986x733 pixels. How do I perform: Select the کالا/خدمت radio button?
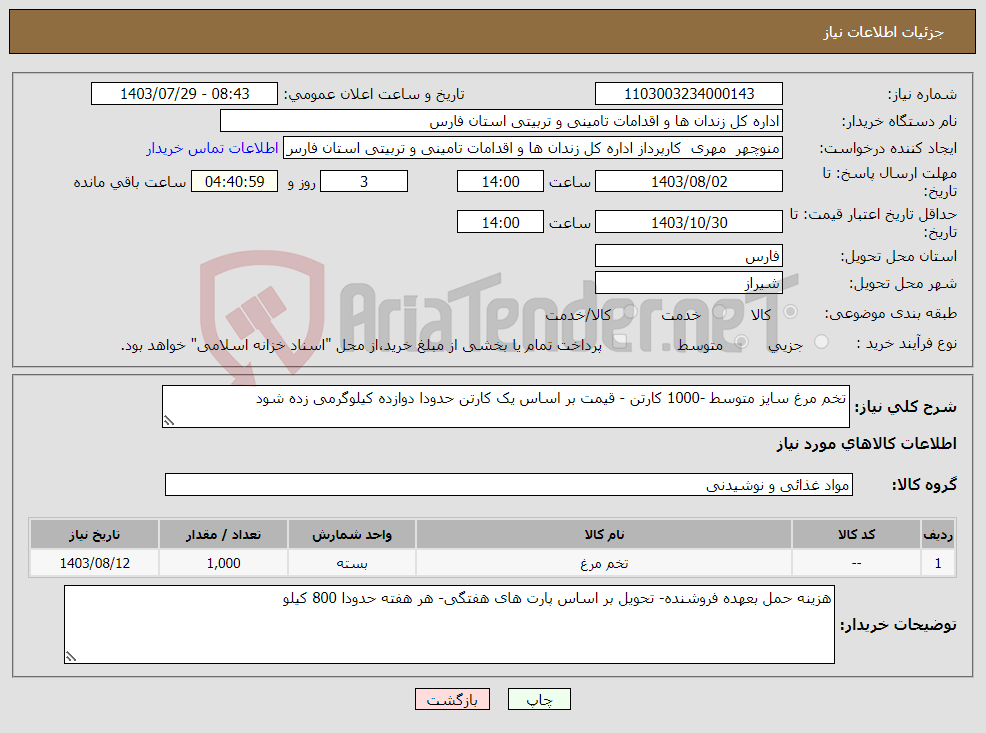631,311
